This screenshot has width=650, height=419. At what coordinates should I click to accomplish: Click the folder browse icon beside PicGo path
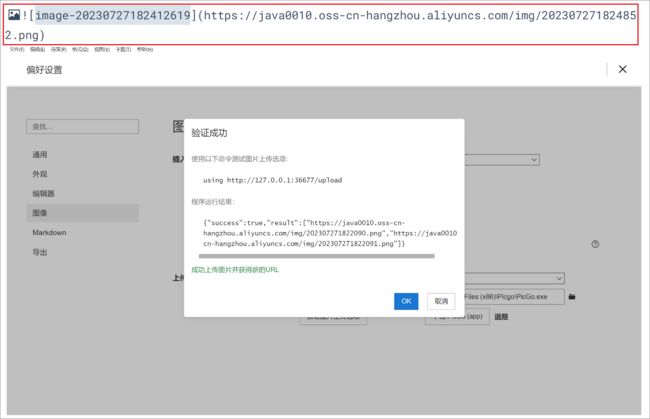point(572,297)
